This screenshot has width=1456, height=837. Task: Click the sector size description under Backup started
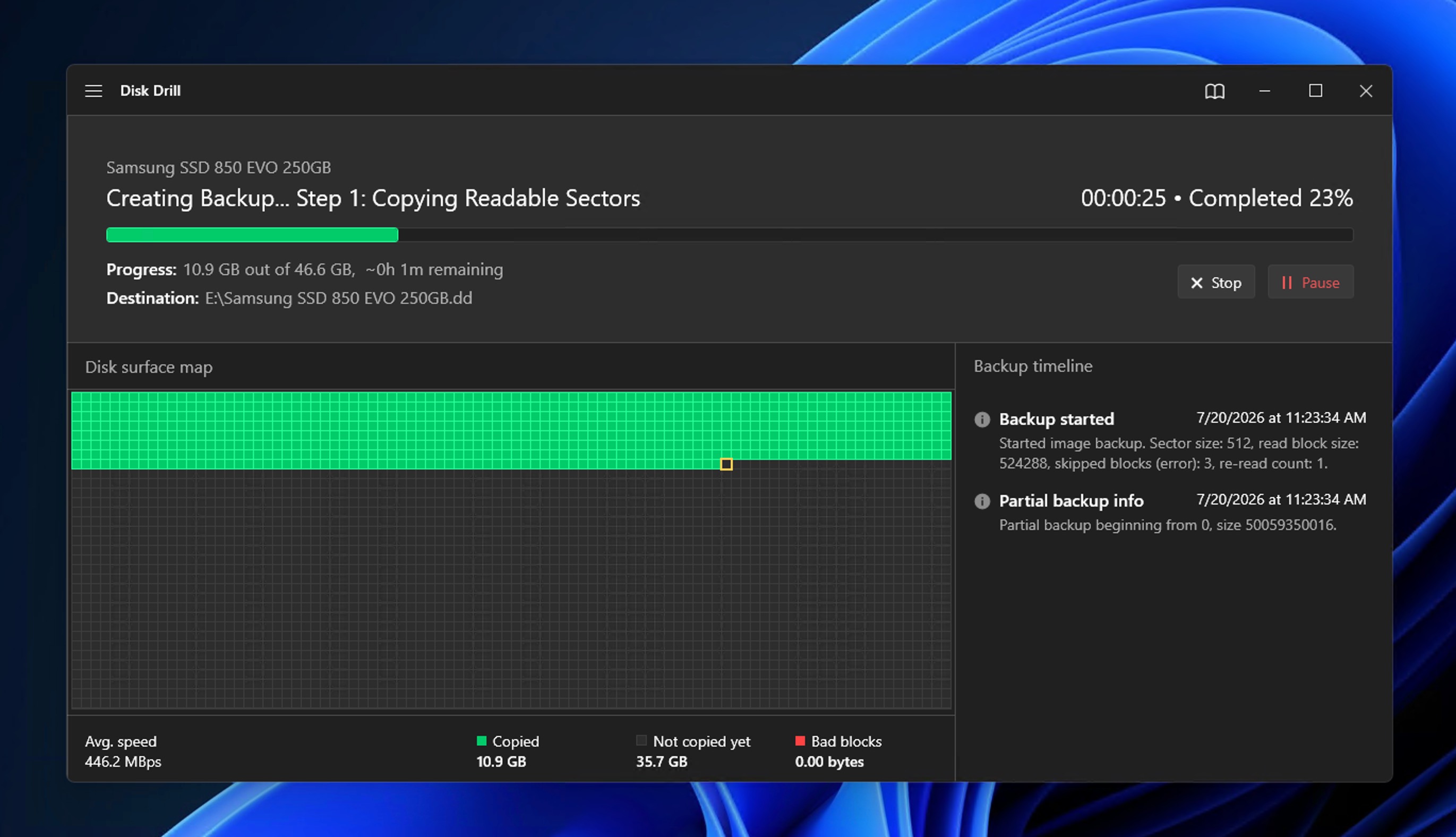tap(1178, 453)
